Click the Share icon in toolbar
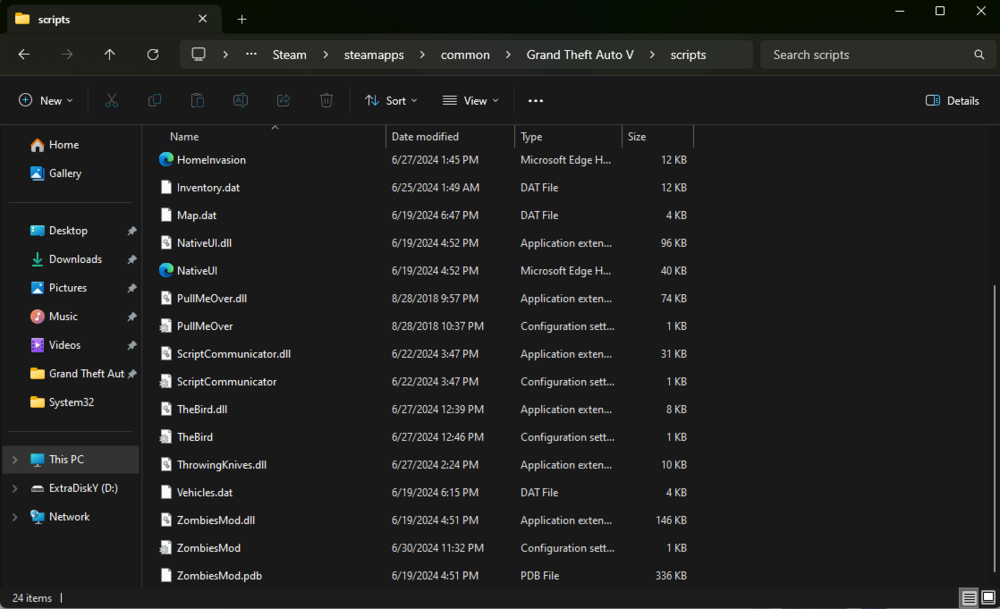1000x609 pixels. pos(283,101)
